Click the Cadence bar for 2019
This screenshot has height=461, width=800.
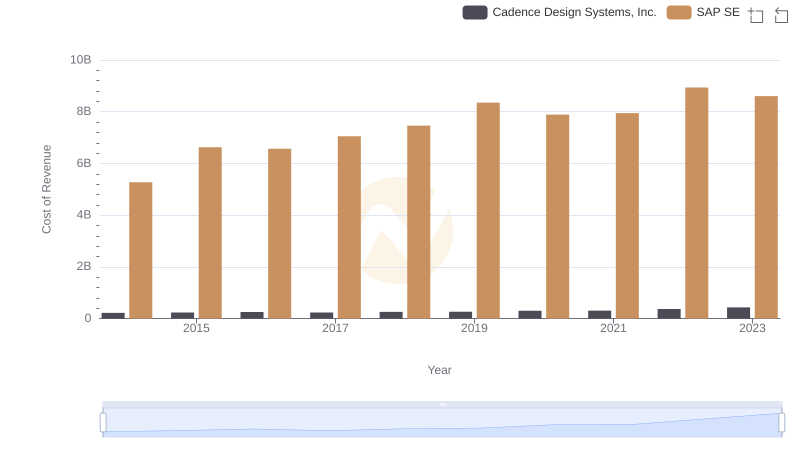point(461,315)
